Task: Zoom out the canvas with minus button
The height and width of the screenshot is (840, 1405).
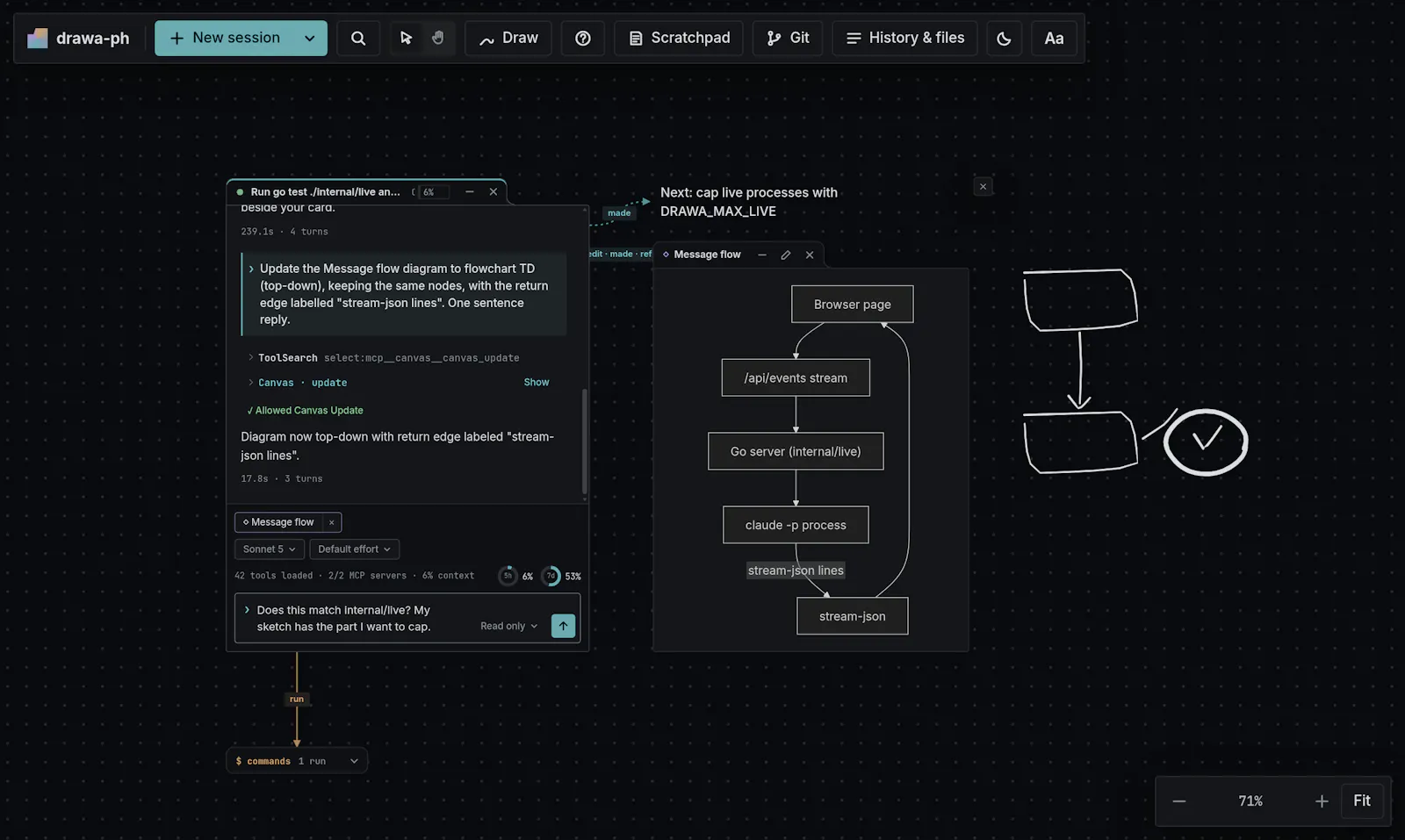Action: [x=1179, y=801]
